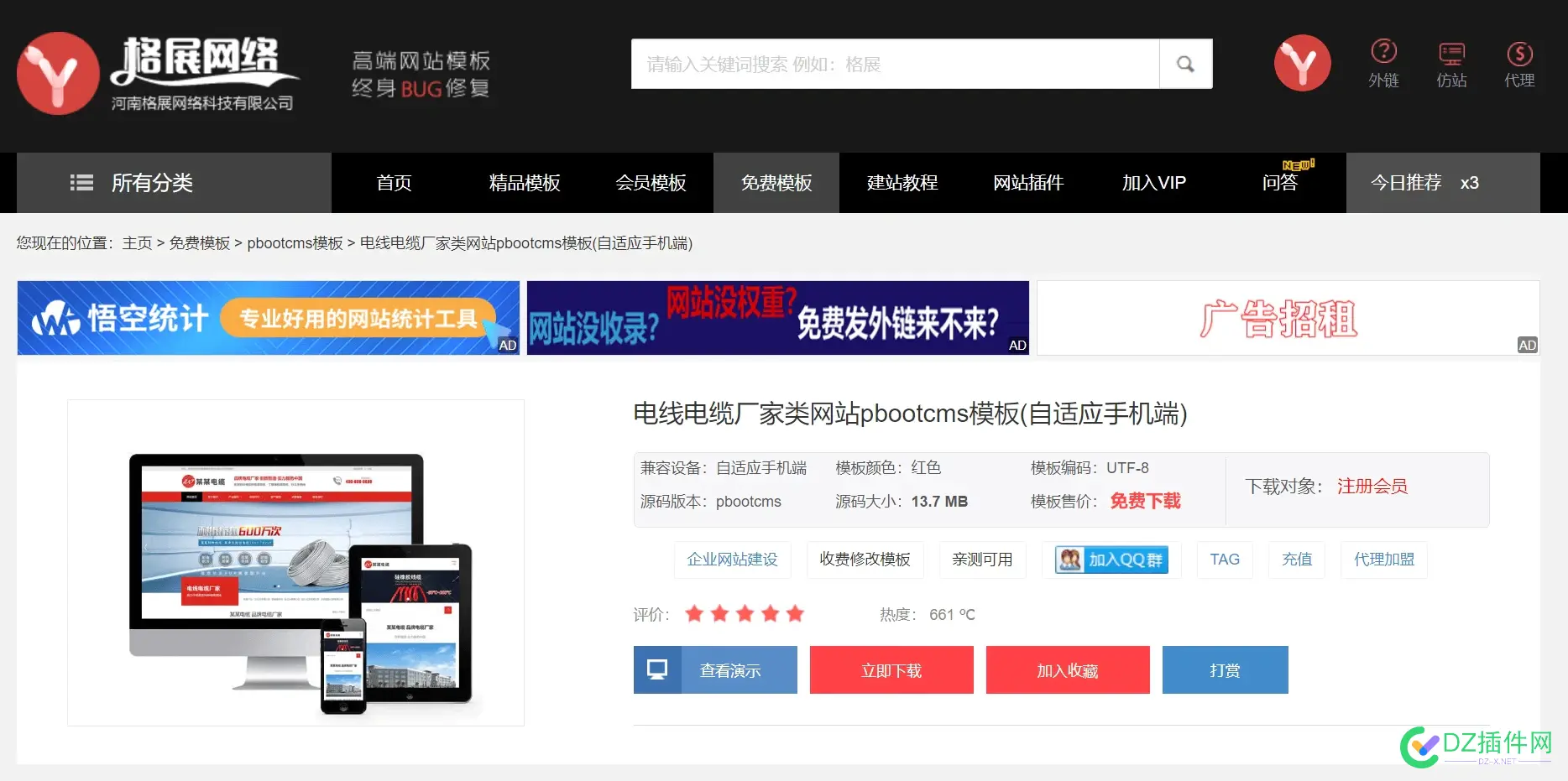Click the template device preview thumbnail

[295, 562]
